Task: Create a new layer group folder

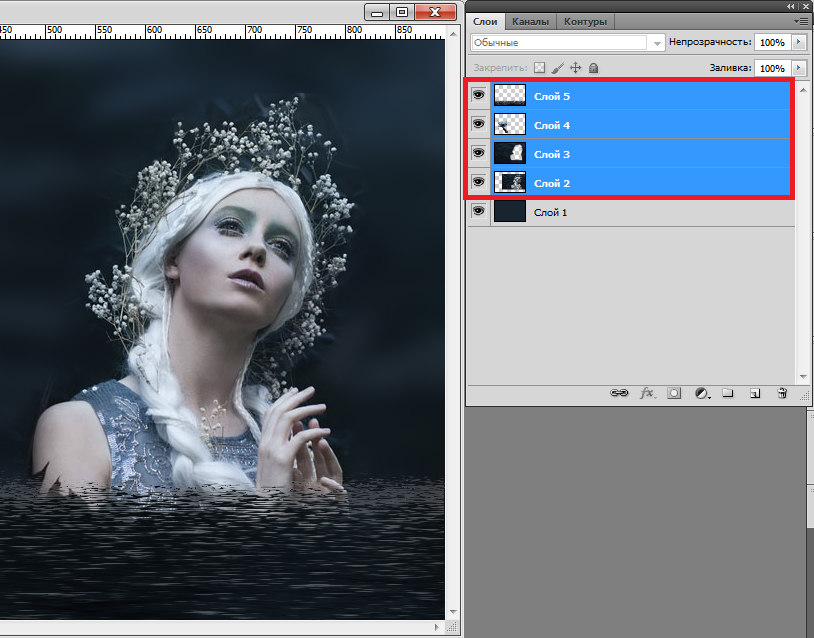Action: coord(728,394)
